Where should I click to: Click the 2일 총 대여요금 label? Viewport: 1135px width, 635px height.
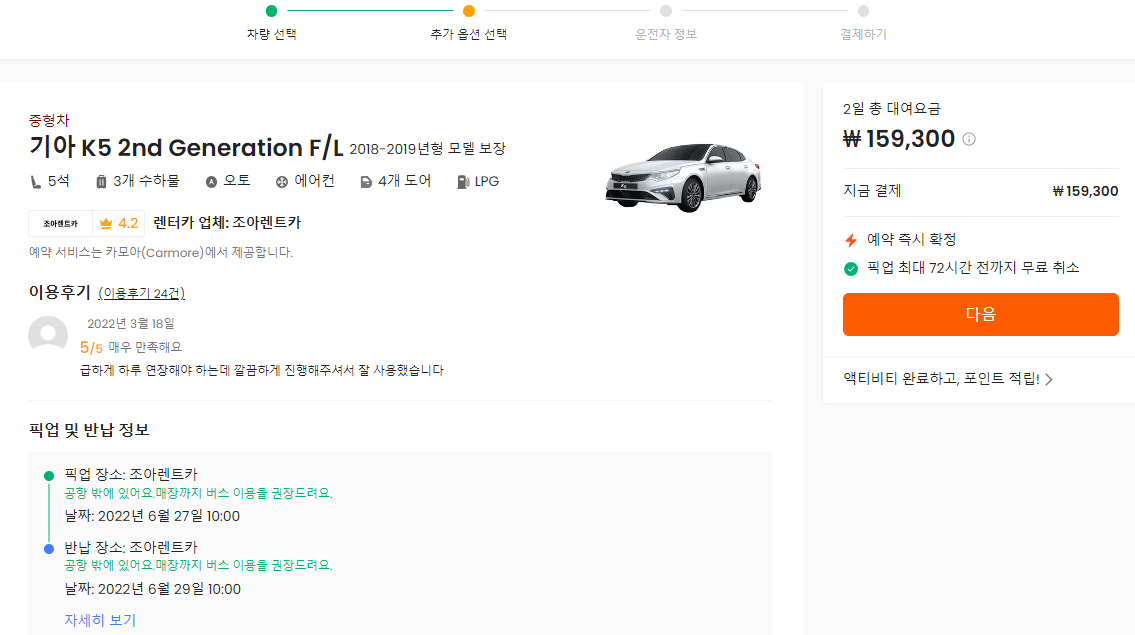click(892, 109)
